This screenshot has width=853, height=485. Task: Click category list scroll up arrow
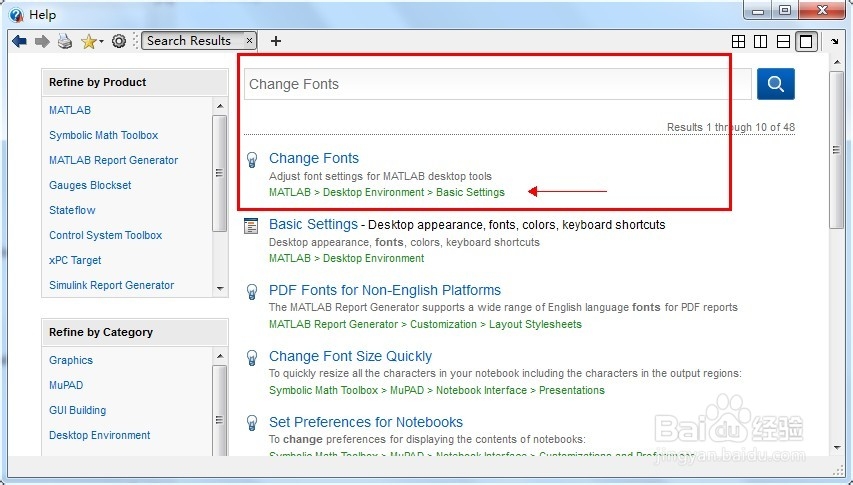point(220,356)
